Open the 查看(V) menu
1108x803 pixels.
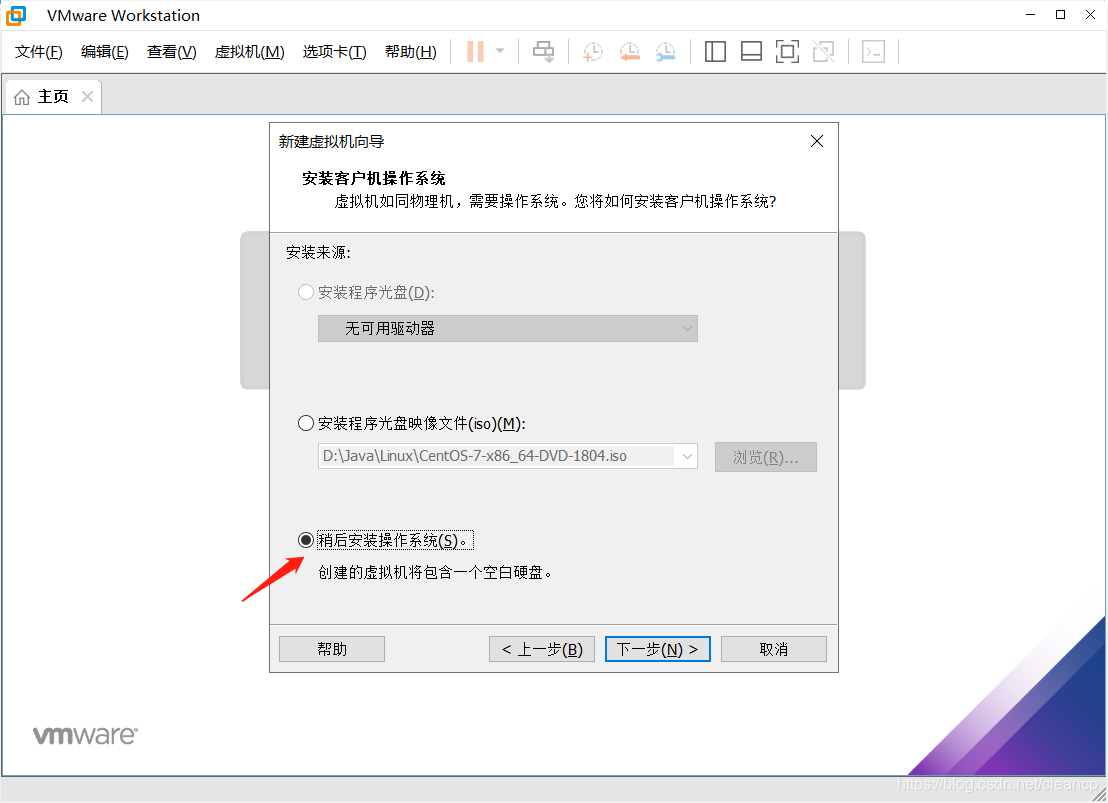pyautogui.click(x=172, y=52)
